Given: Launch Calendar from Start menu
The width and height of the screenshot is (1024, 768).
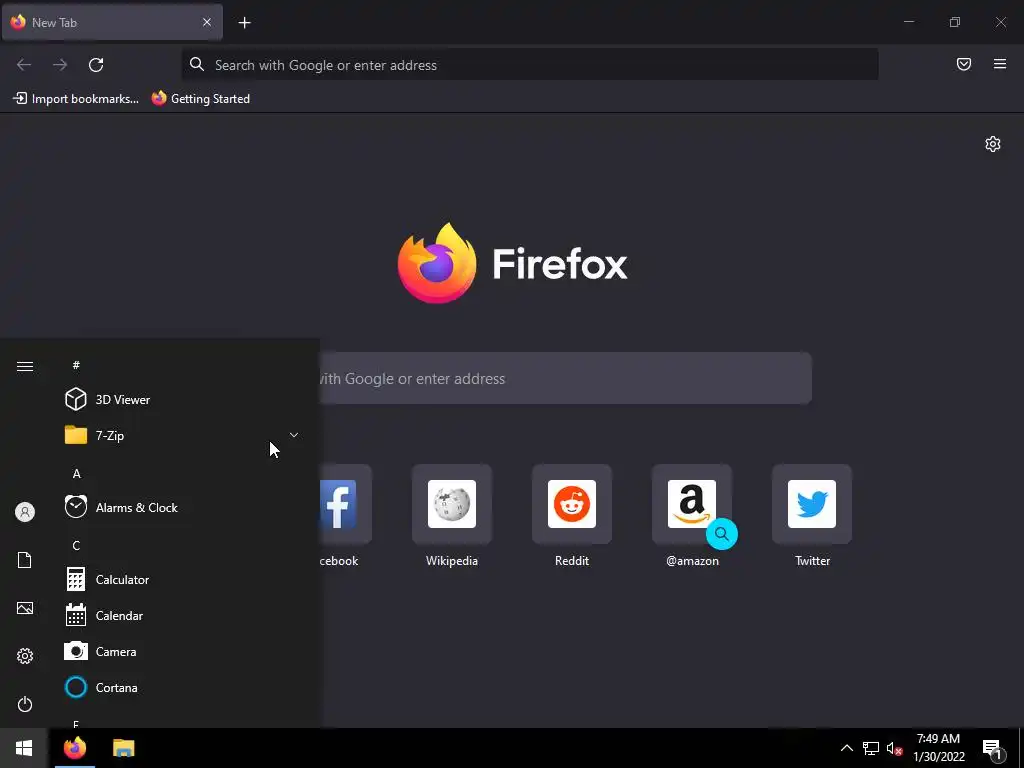Looking at the screenshot, I should point(183,615).
